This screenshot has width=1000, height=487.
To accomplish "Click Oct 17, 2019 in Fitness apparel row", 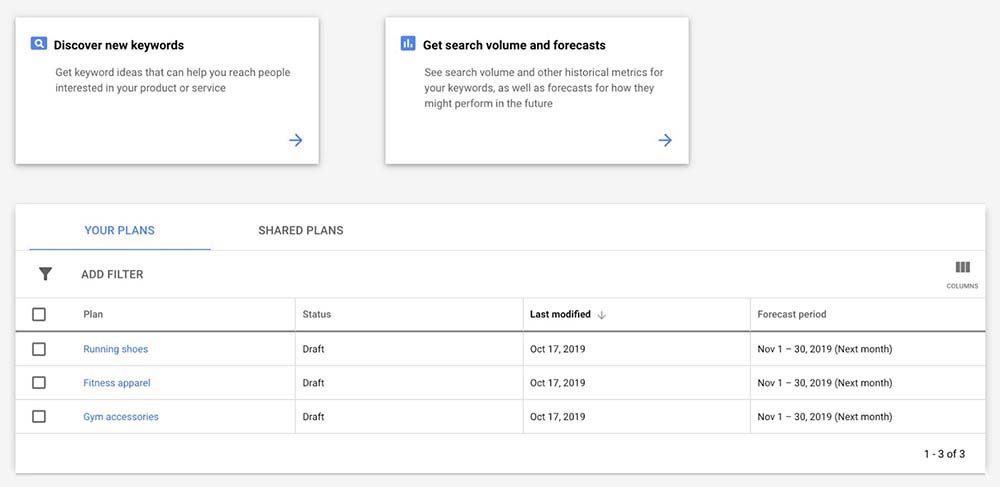I will [x=557, y=383].
